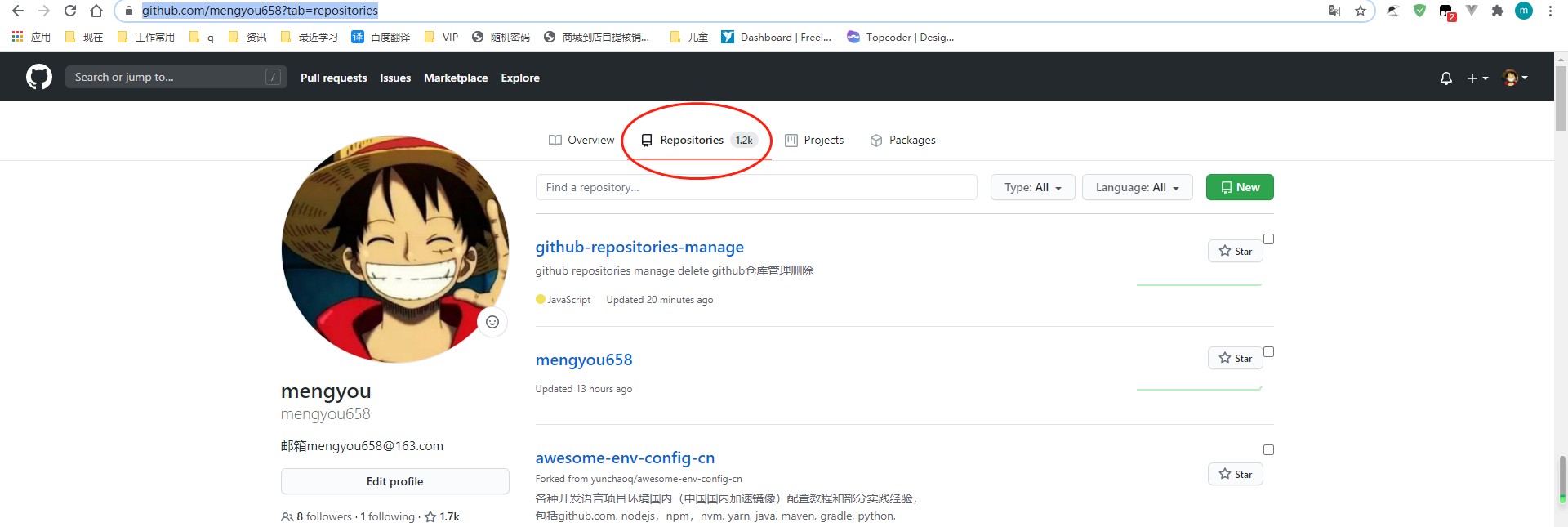Open the Chrome profile avatar 'm'

point(1524,11)
